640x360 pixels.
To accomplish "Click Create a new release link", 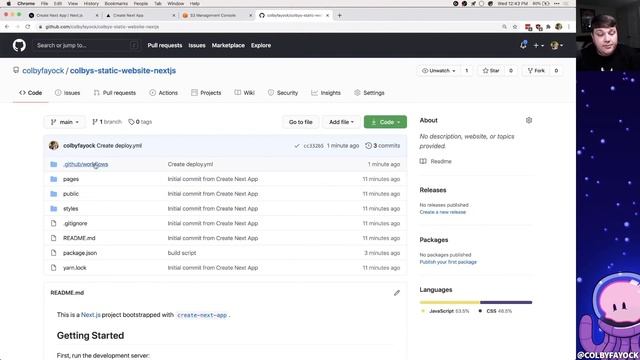I will pyautogui.click(x=442, y=212).
